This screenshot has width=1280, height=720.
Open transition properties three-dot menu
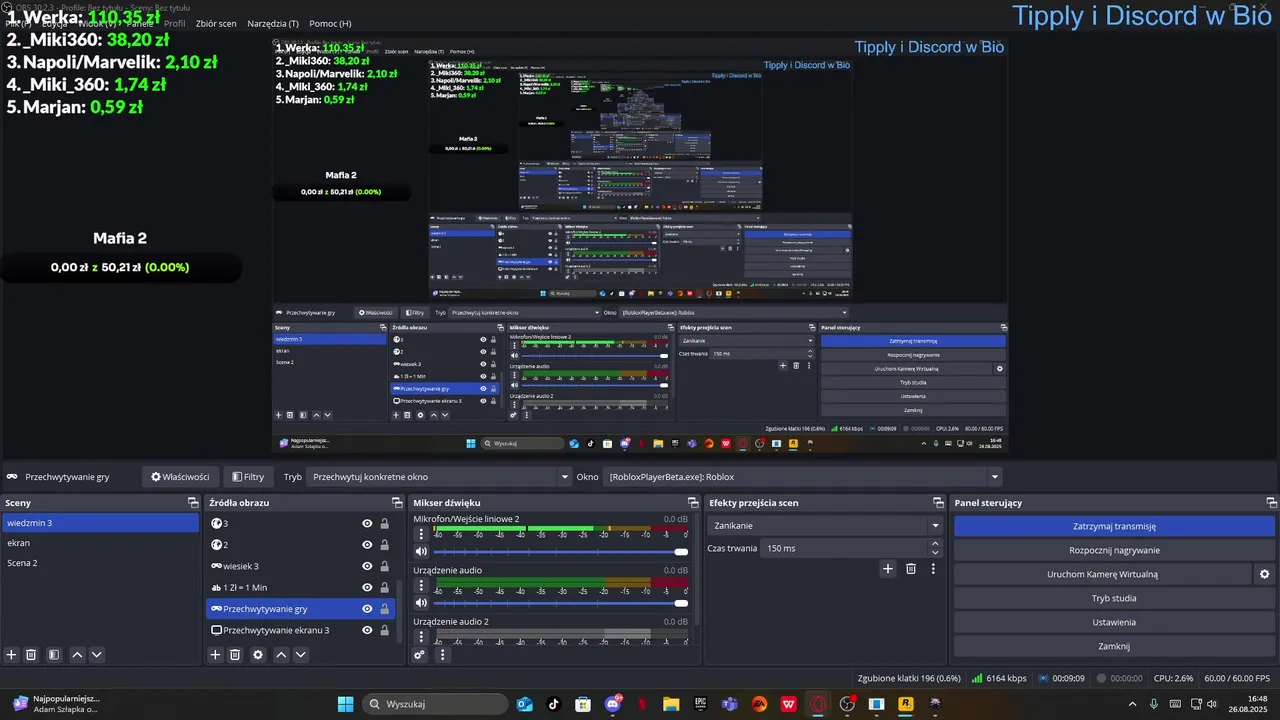pos(933,569)
